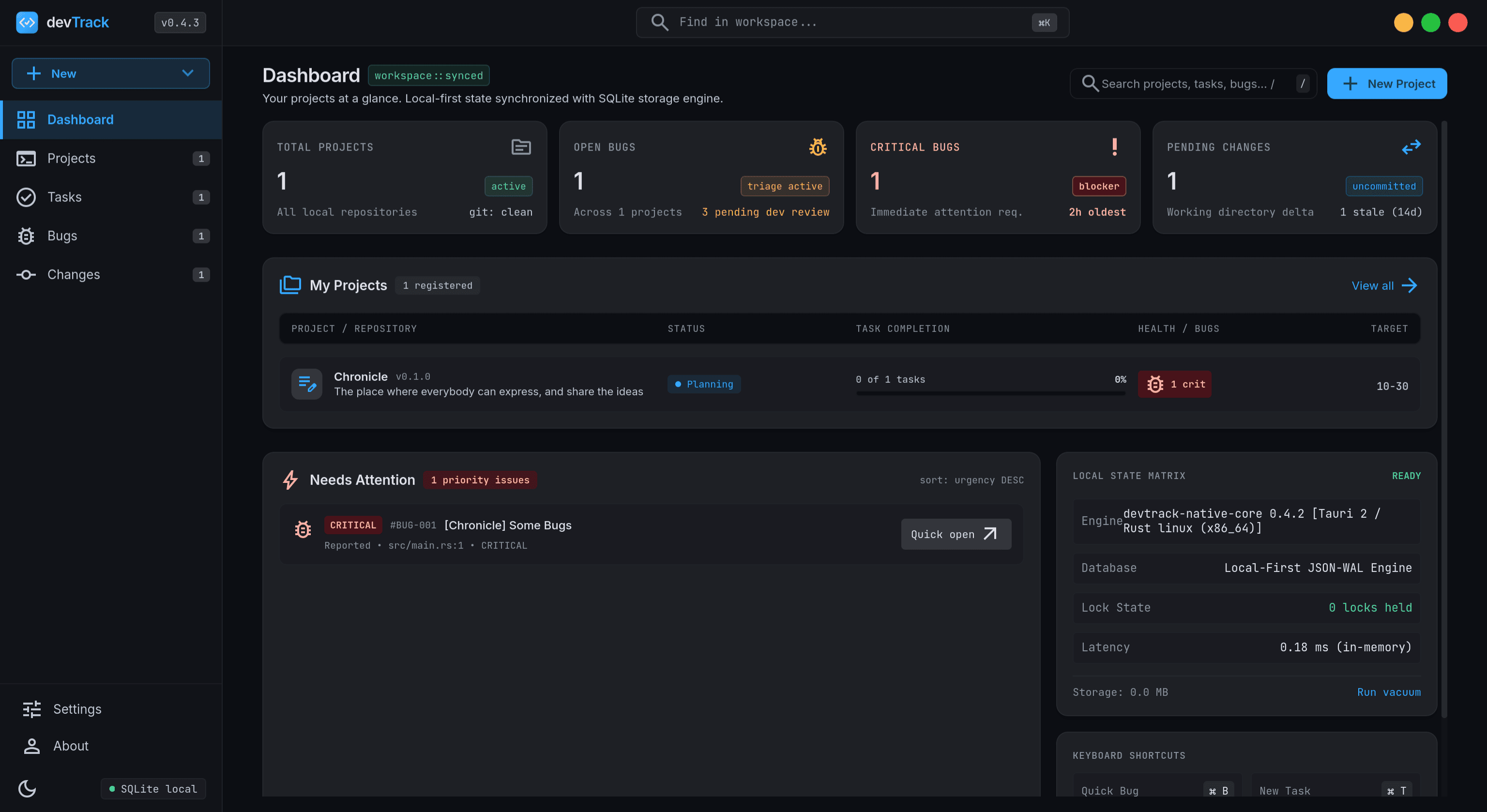The image size is (1487, 812).
Task: Click the devTrack logo icon
Action: 27,23
